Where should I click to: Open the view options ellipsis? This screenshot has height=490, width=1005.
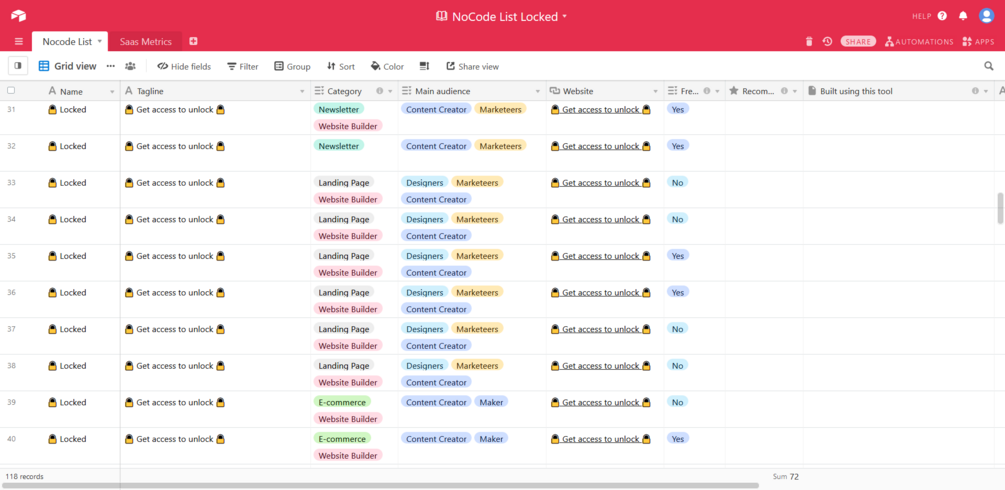coord(111,66)
